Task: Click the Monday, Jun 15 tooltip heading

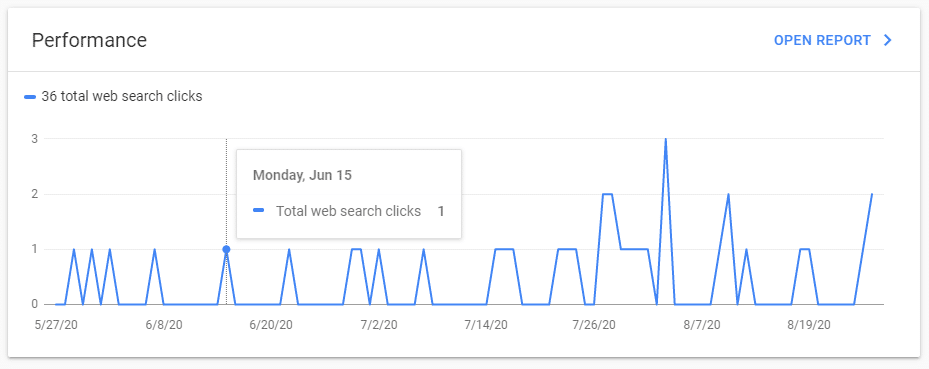Action: click(302, 175)
